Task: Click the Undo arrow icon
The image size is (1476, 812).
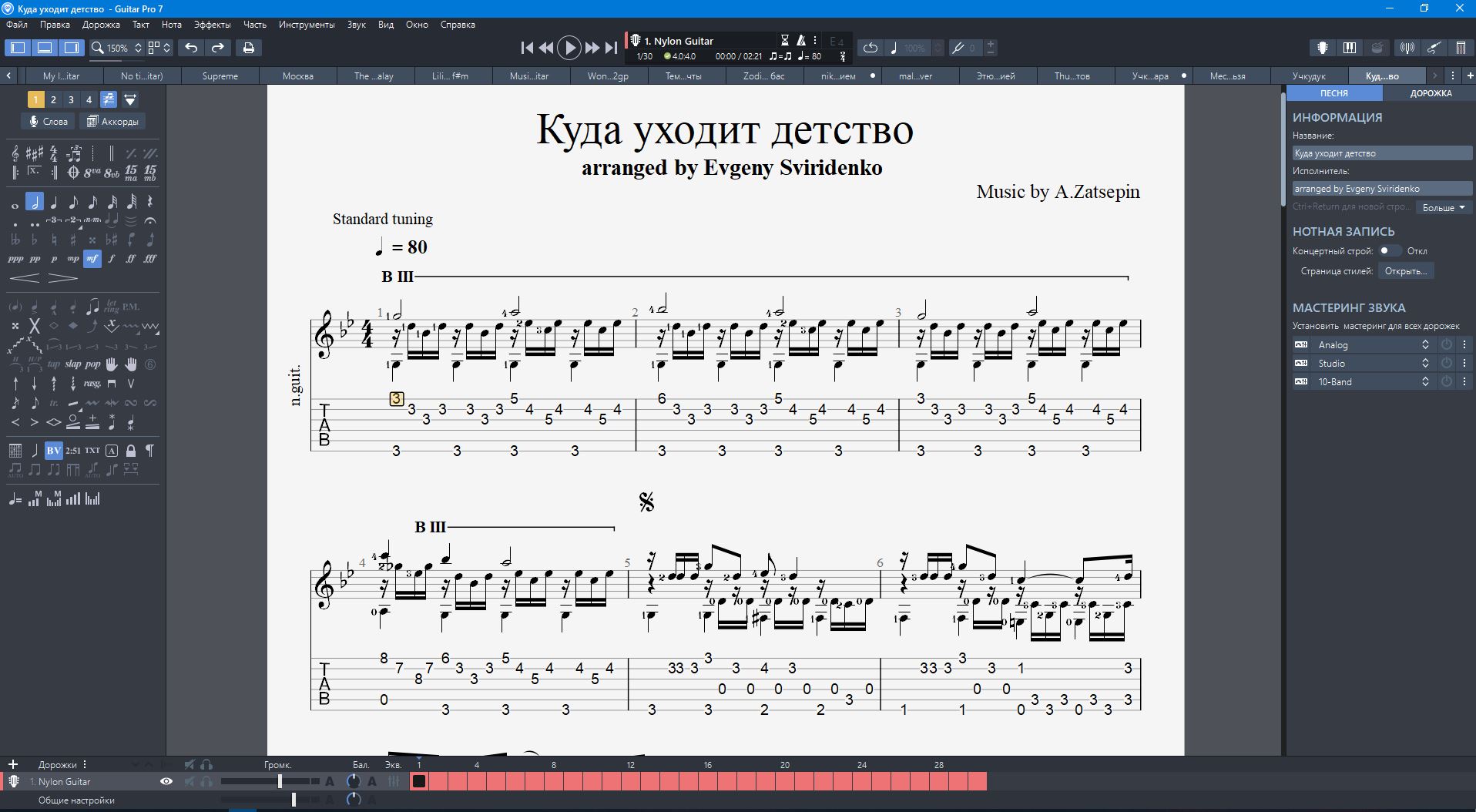Action: [x=191, y=48]
